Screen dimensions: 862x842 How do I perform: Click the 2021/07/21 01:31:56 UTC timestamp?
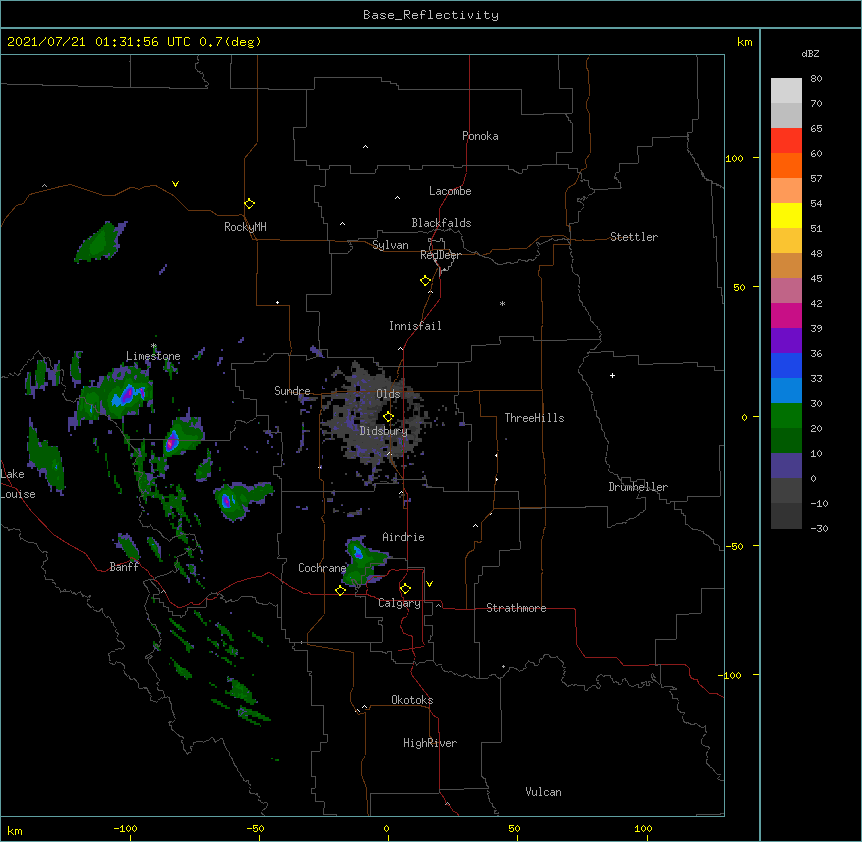click(x=99, y=42)
